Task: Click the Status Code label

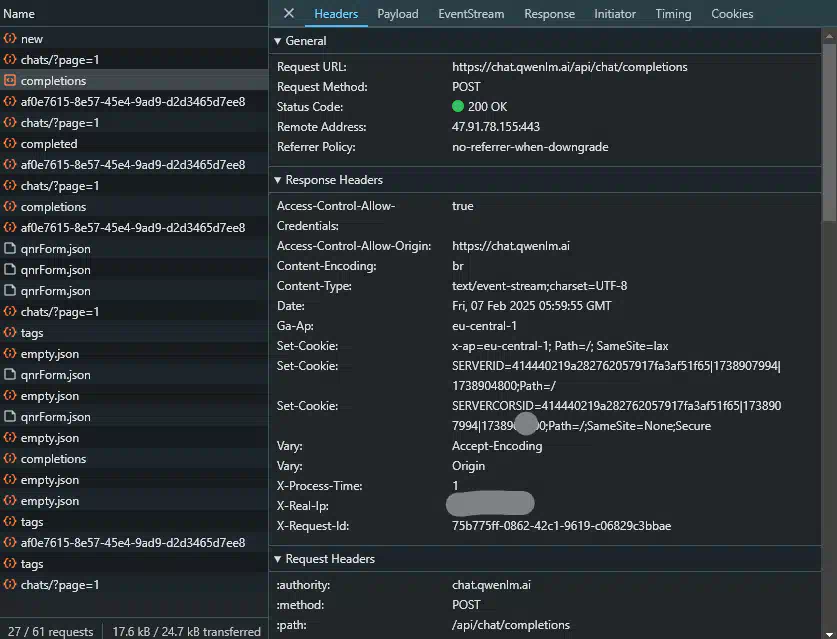Action: (310, 107)
